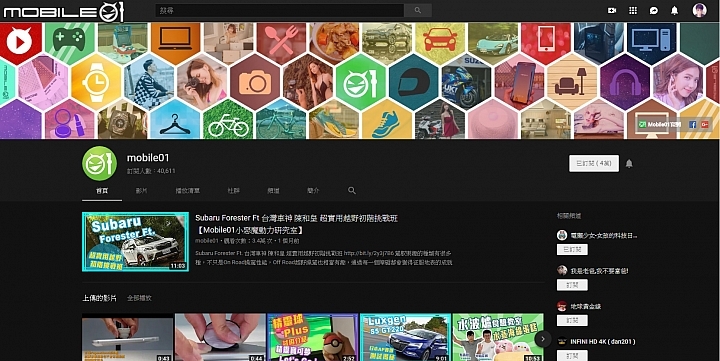Image resolution: width=720 pixels, height=361 pixels.
Task: Click the 相關頻道 related channels heading
Action: pyautogui.click(x=569, y=215)
